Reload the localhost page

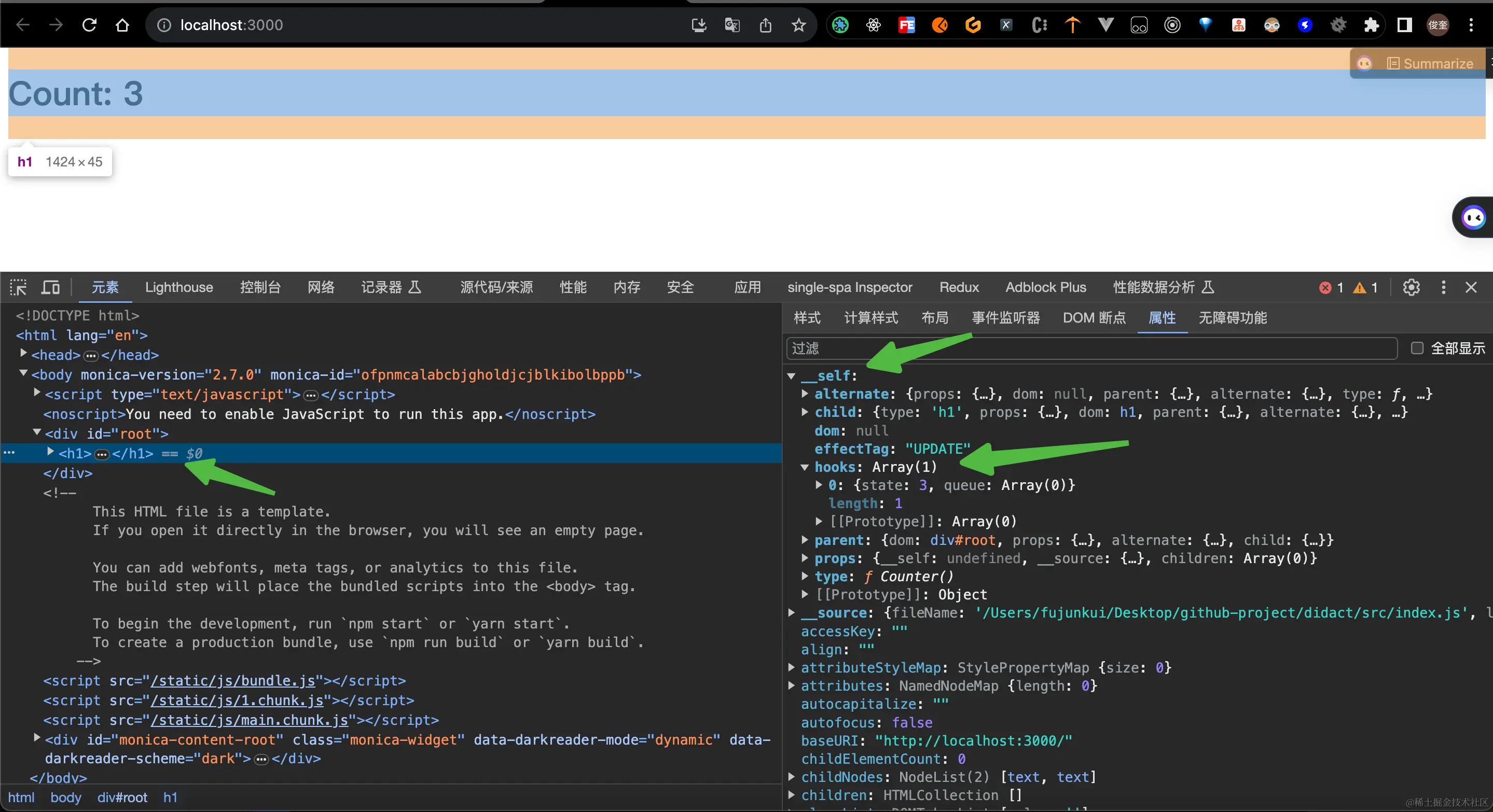click(x=89, y=25)
